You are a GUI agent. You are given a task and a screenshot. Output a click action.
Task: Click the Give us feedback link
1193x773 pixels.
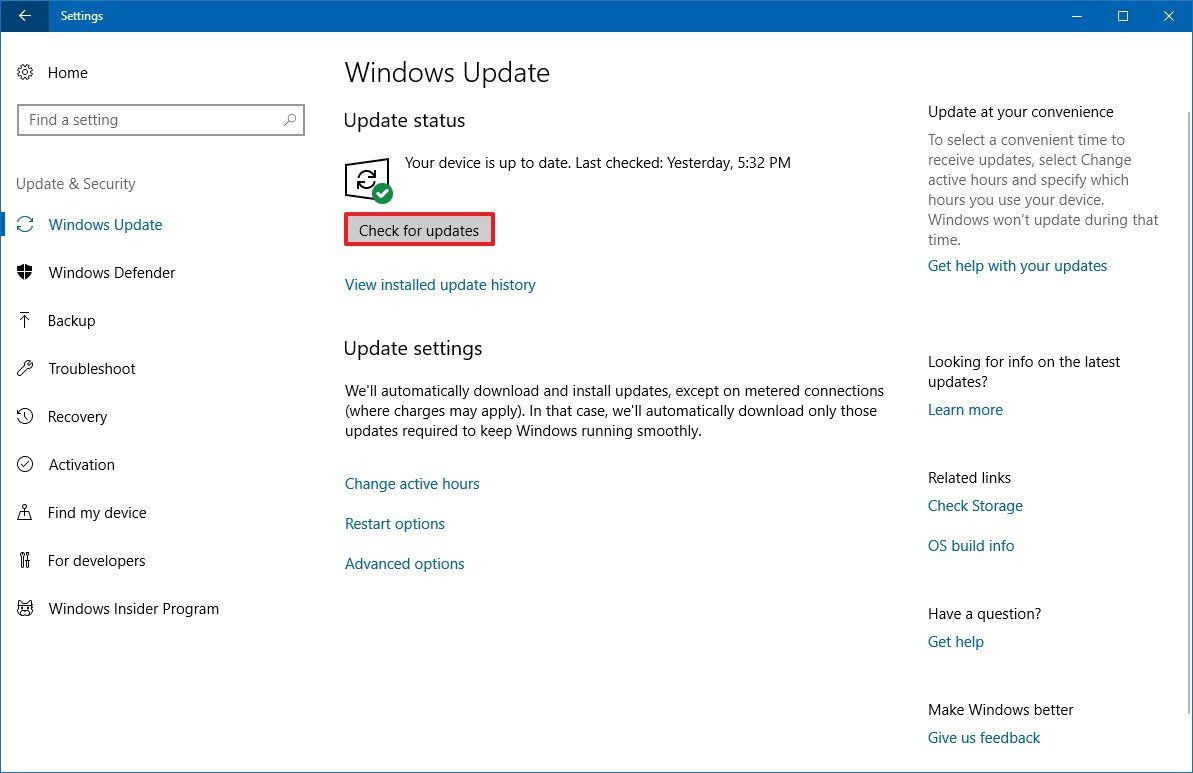click(x=983, y=737)
